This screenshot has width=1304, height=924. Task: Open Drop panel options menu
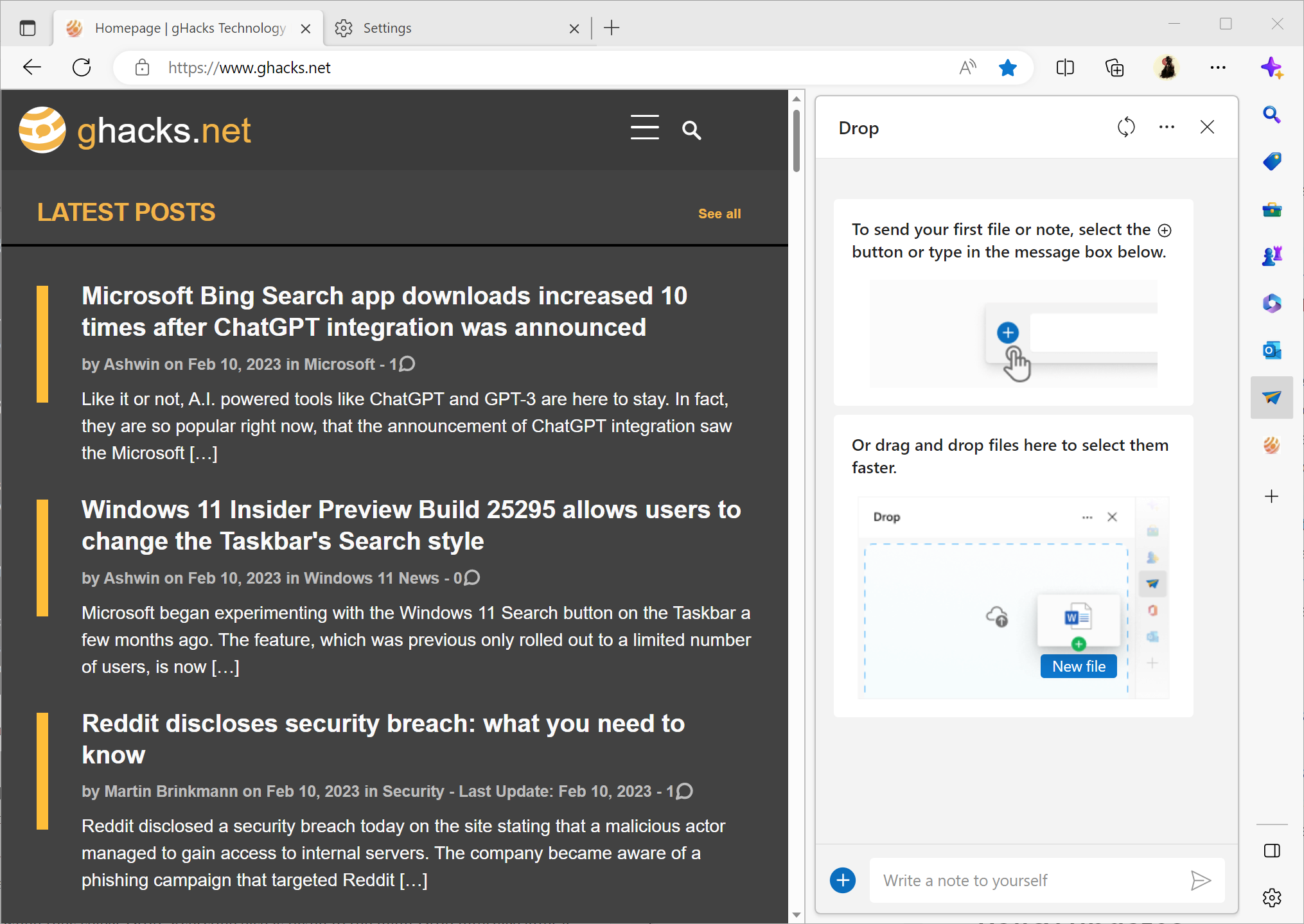[1166, 128]
